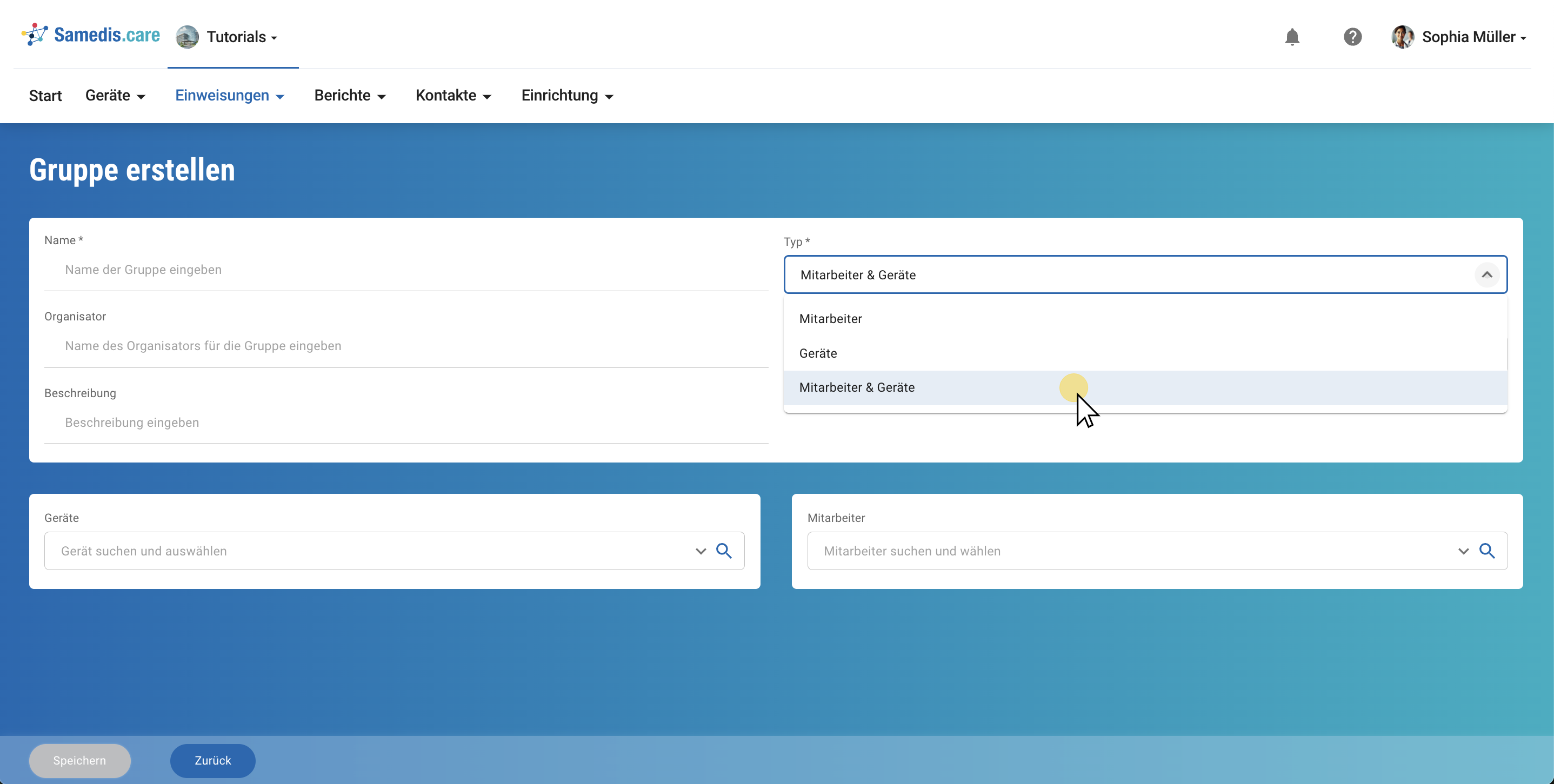Open the help question mark icon
The height and width of the screenshot is (784, 1554).
(x=1352, y=37)
